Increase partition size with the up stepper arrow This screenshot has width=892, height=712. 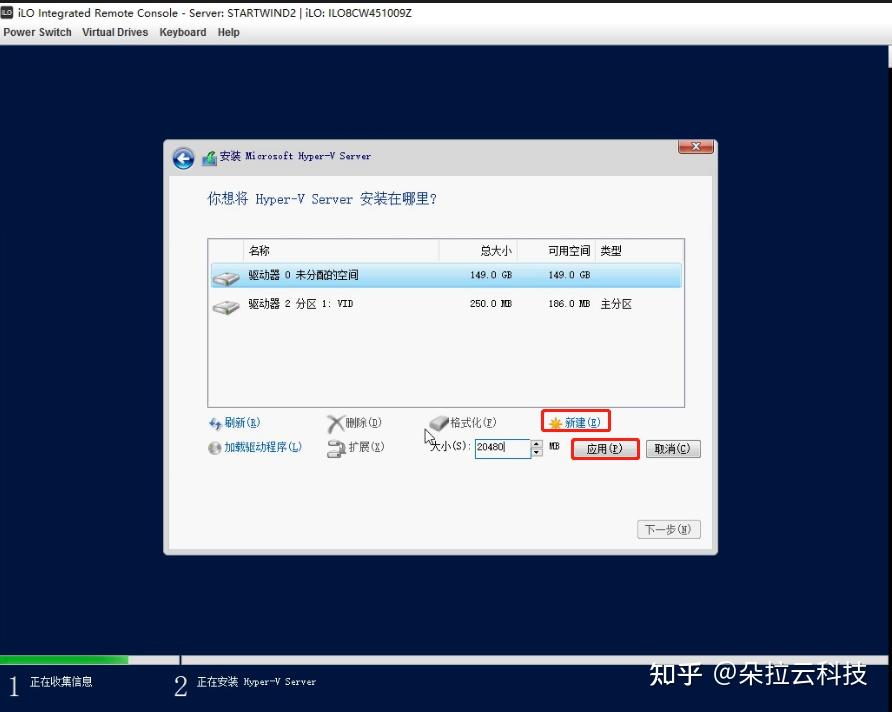pos(536,445)
